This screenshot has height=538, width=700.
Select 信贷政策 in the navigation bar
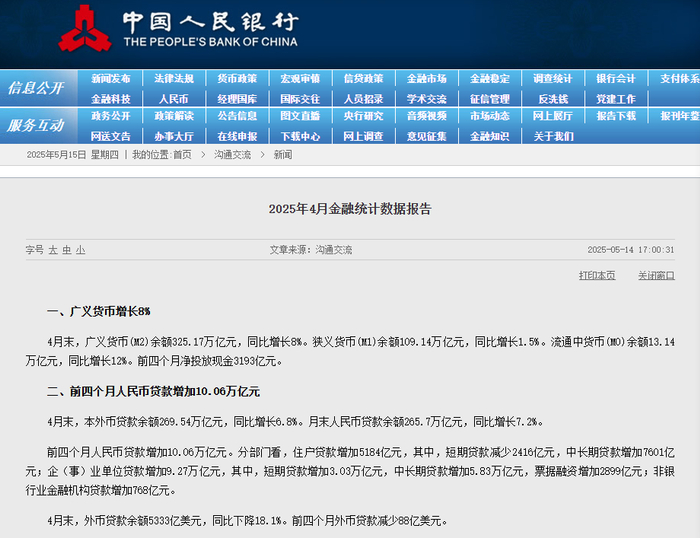(363, 79)
